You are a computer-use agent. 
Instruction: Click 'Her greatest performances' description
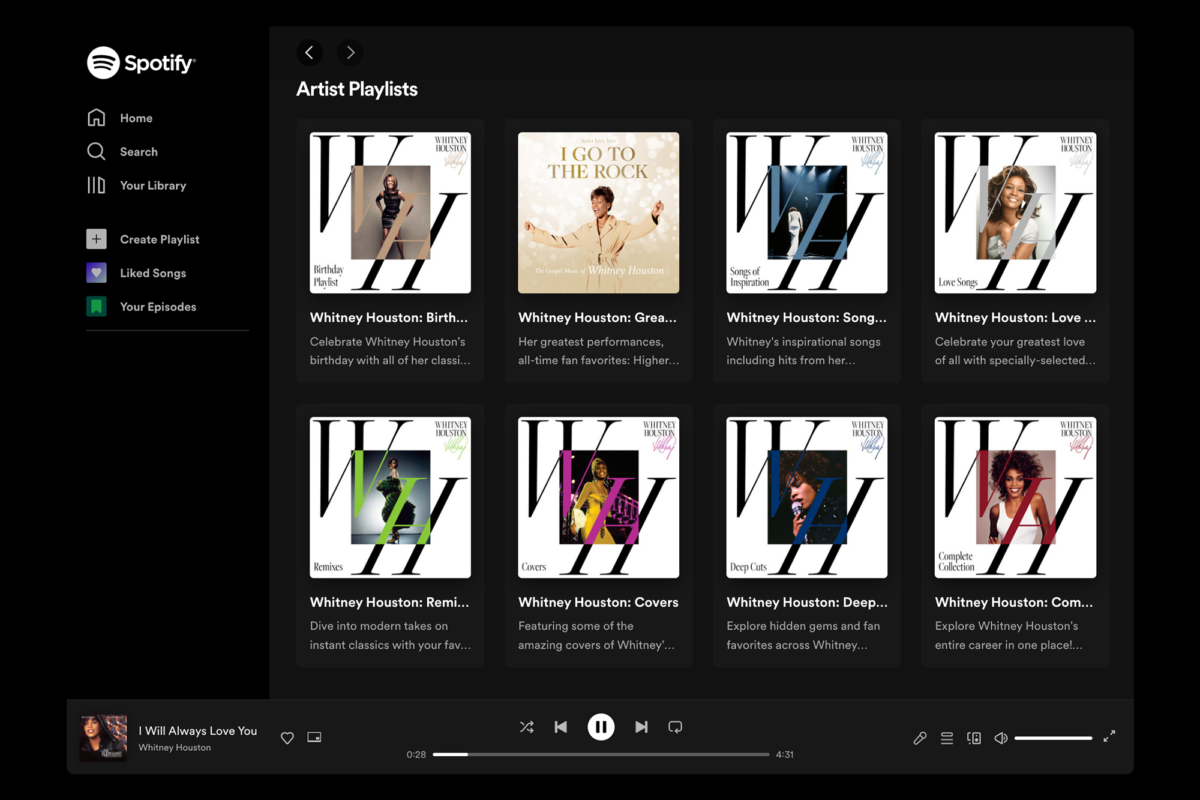tap(598, 351)
